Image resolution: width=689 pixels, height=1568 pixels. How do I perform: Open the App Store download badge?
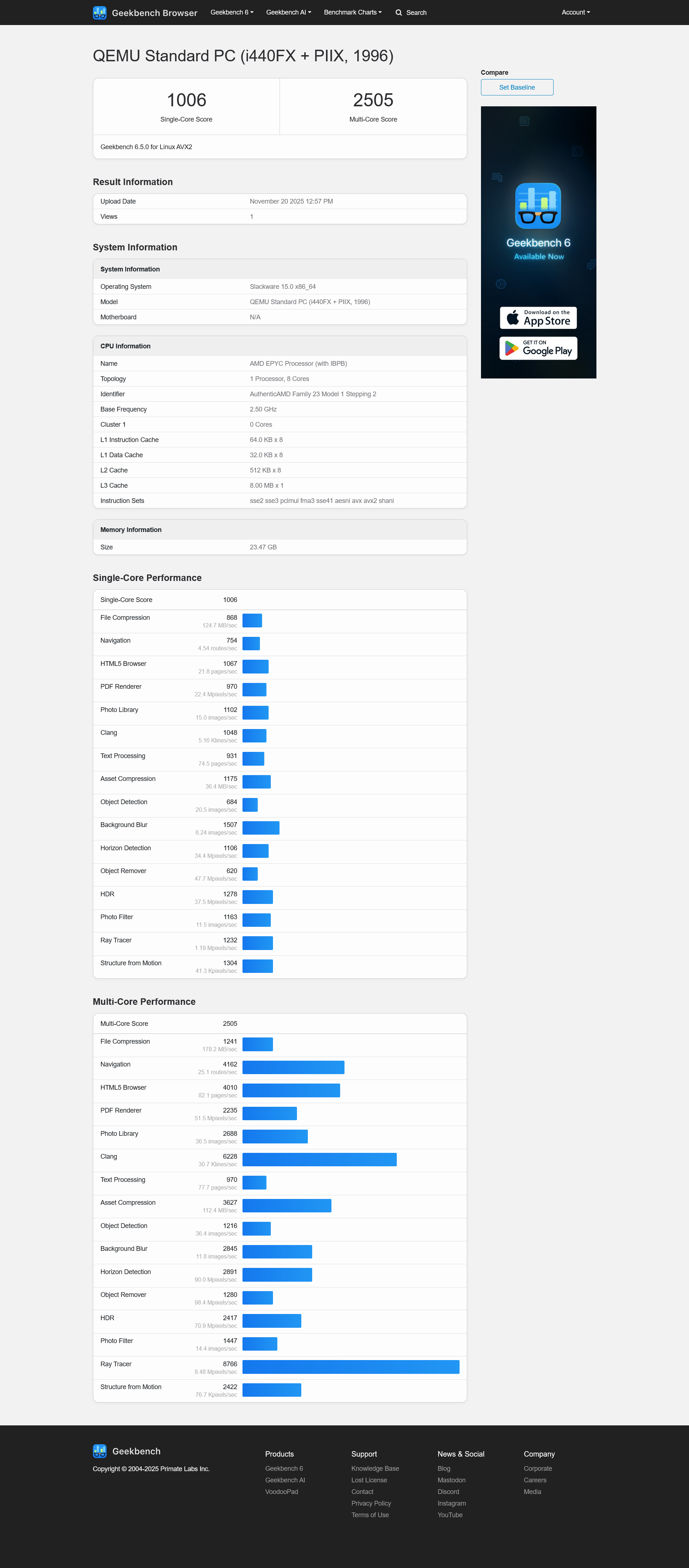(x=538, y=318)
